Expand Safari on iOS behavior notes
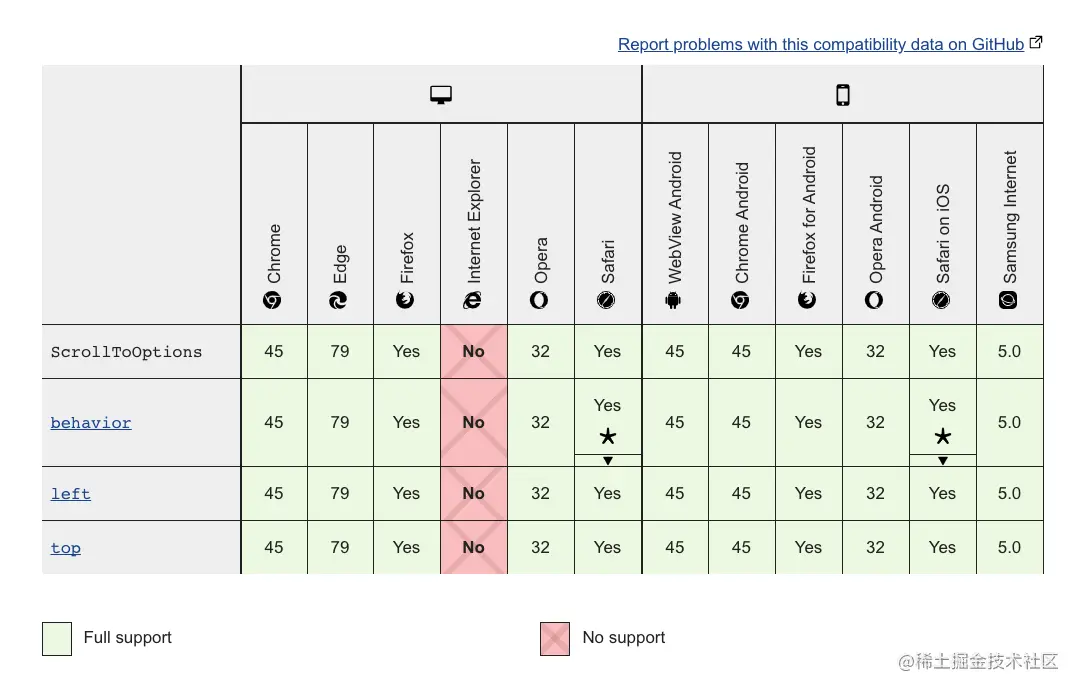The height and width of the screenshot is (692, 1079). 942,461
